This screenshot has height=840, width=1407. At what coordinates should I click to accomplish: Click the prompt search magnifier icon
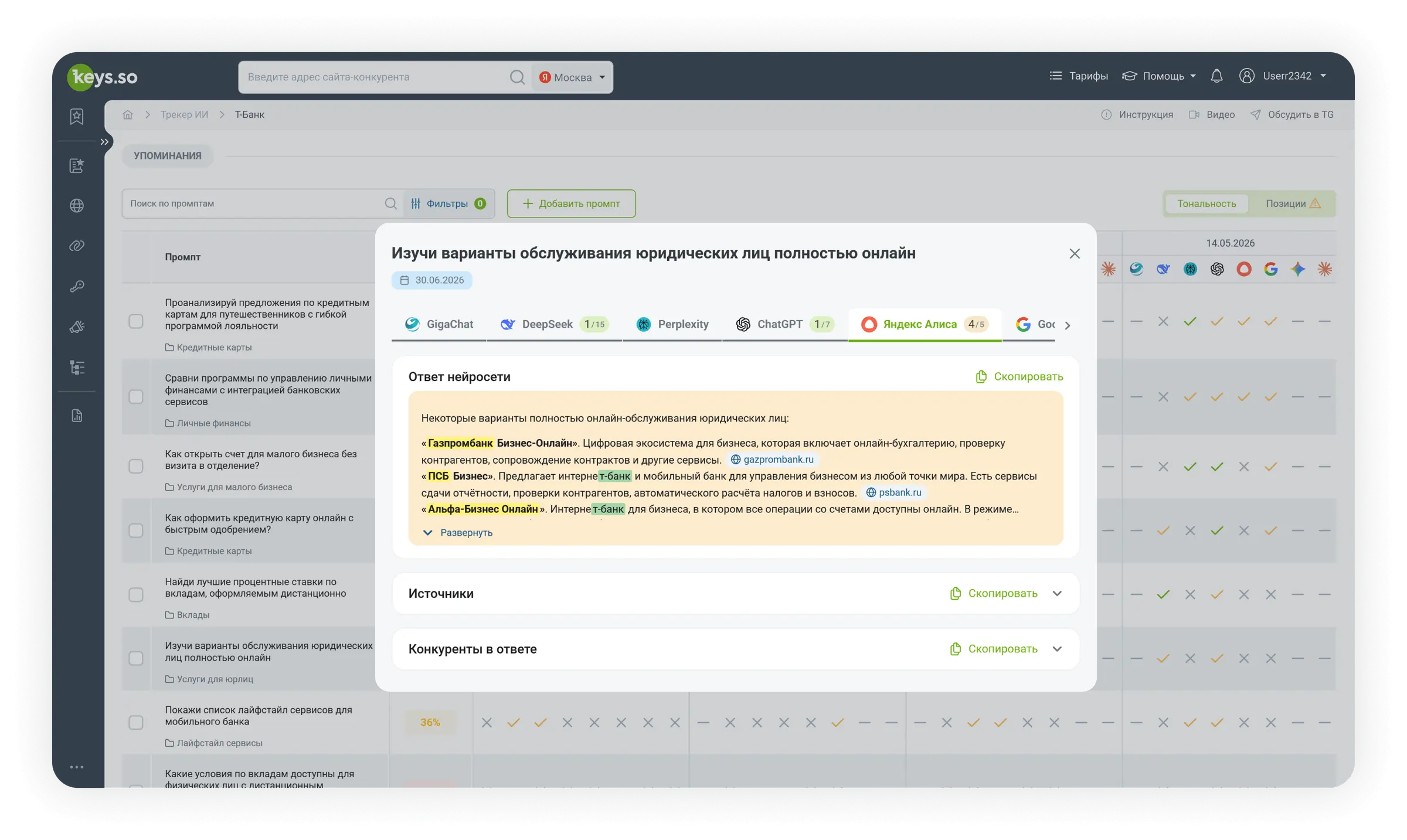point(390,203)
